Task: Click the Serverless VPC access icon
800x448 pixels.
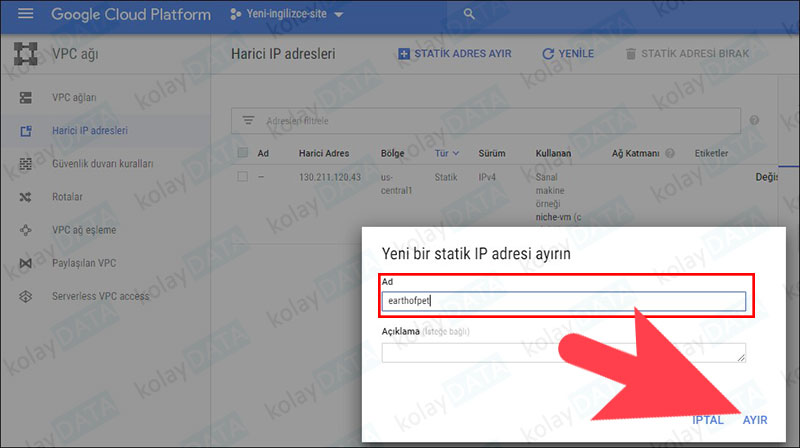Action: [26, 296]
